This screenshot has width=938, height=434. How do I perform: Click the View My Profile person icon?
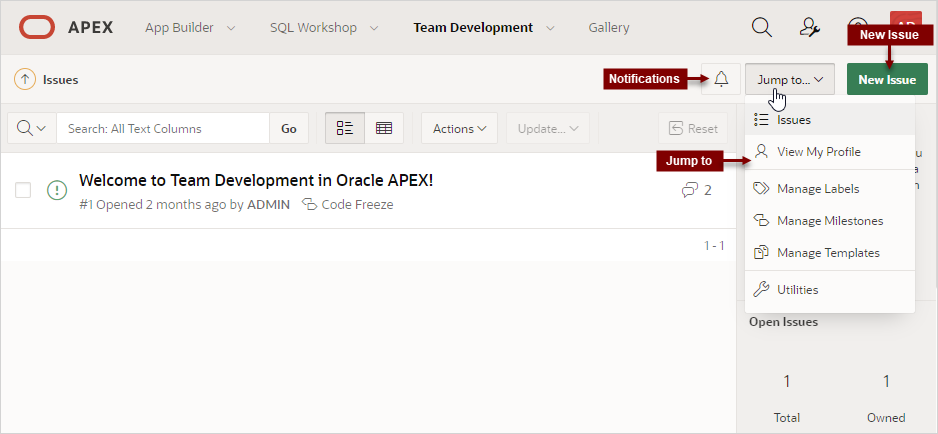[761, 151]
